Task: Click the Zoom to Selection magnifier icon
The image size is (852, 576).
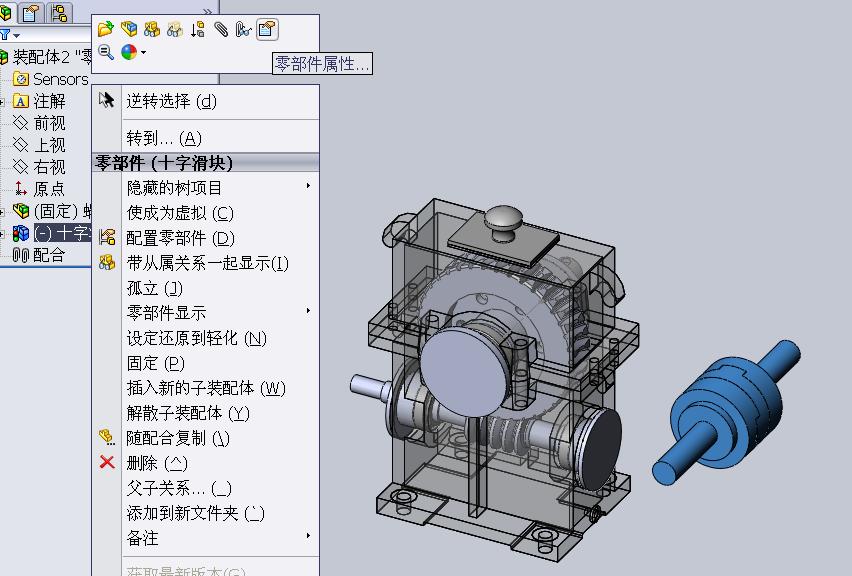Action: coord(106,52)
